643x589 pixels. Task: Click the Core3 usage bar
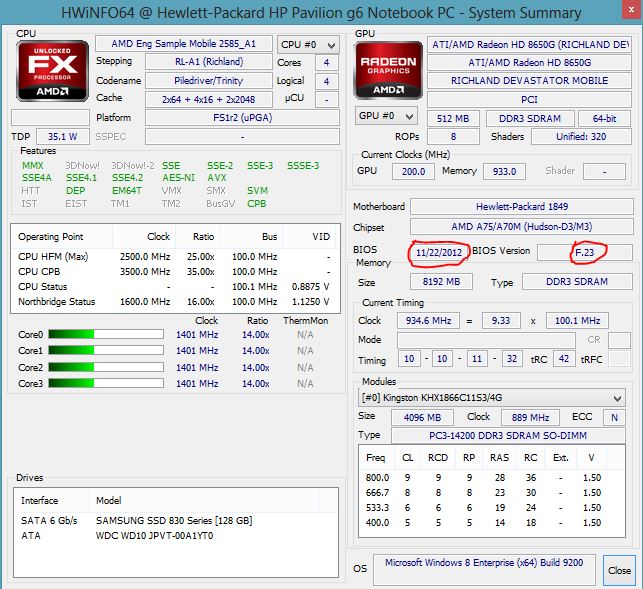point(106,383)
